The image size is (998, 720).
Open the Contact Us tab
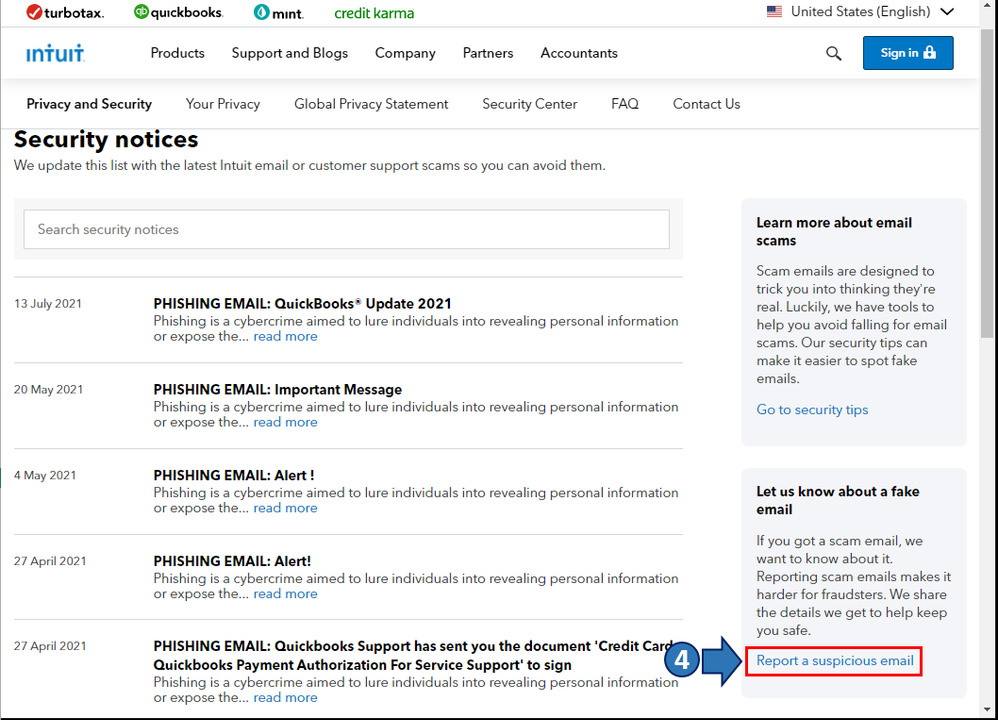[706, 104]
